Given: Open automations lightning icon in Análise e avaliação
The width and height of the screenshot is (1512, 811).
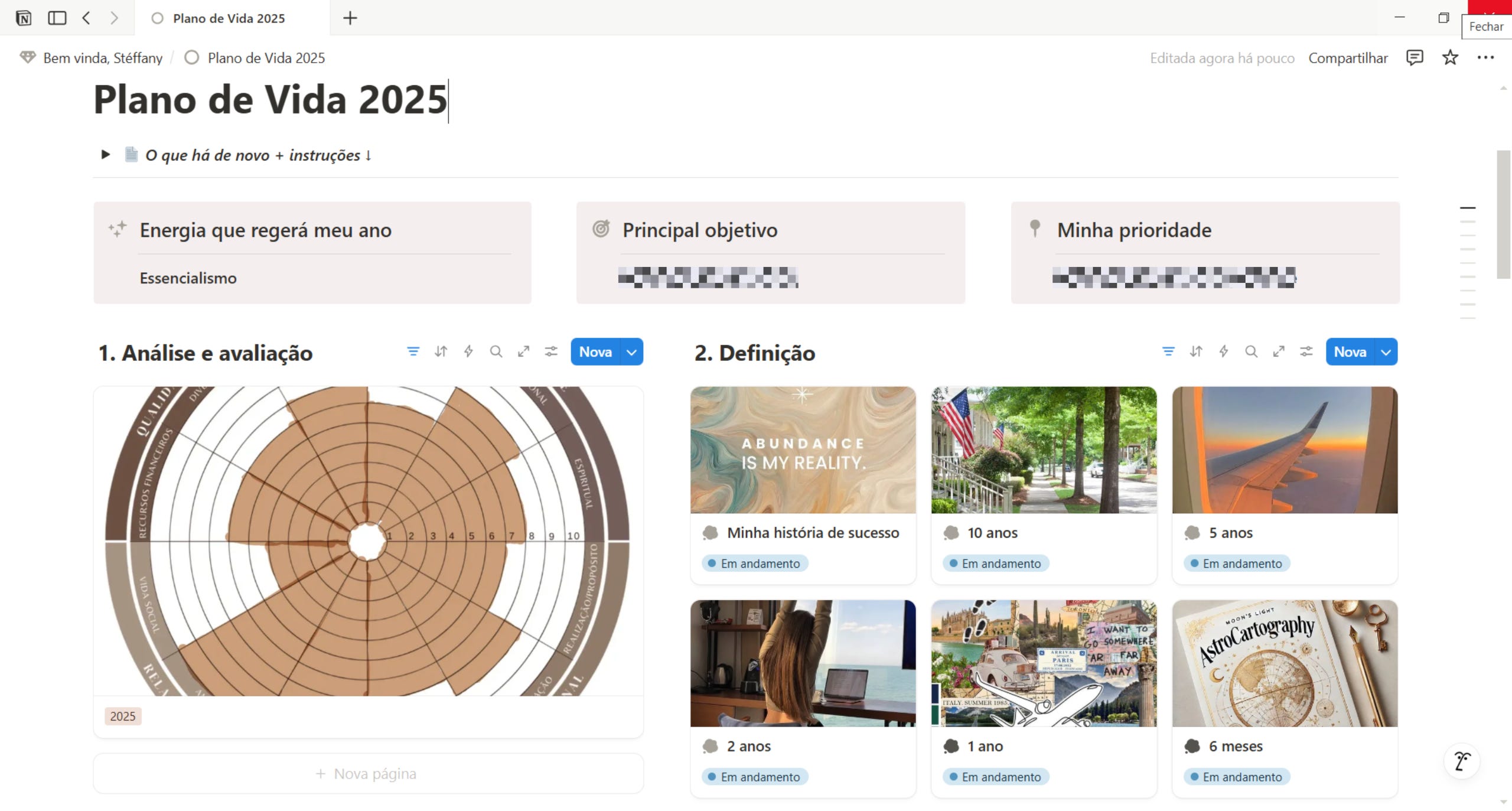Looking at the screenshot, I should point(468,351).
